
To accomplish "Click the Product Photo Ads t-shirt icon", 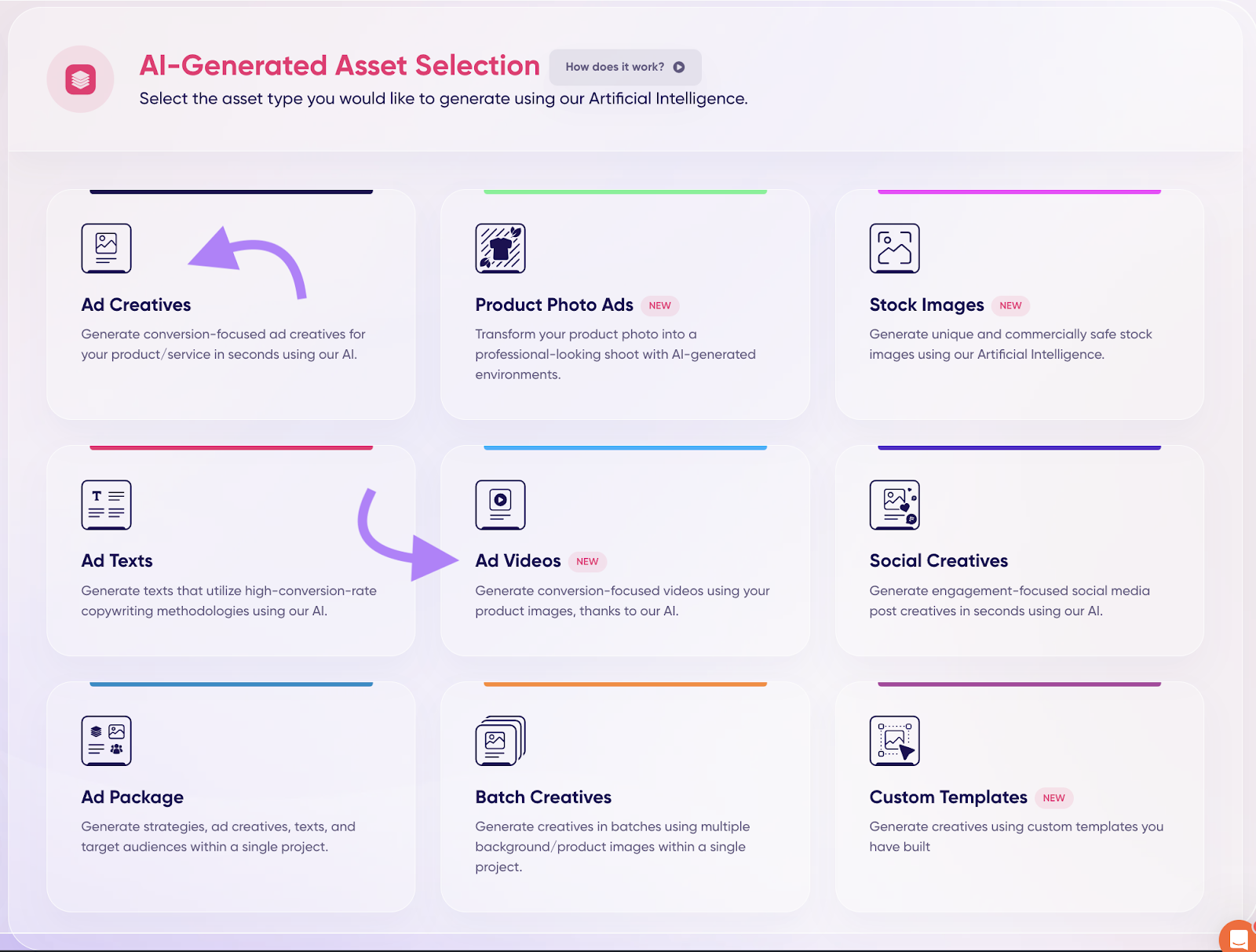I will (x=500, y=248).
